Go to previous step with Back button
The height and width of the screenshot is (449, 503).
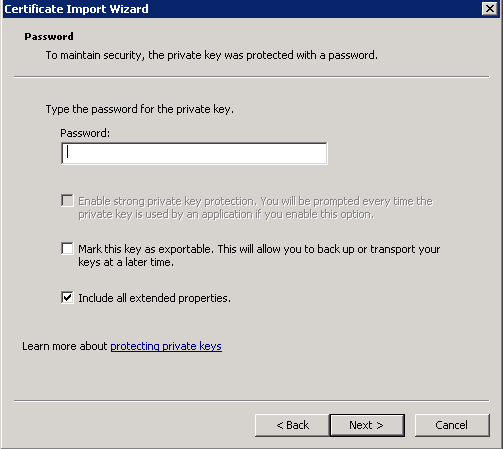click(x=292, y=425)
